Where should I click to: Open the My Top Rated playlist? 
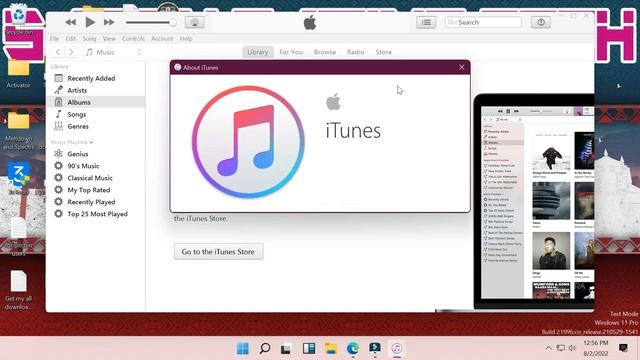(96, 190)
